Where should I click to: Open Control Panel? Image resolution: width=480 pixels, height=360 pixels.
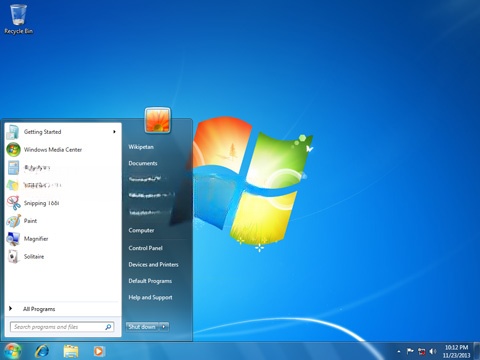[x=145, y=248]
